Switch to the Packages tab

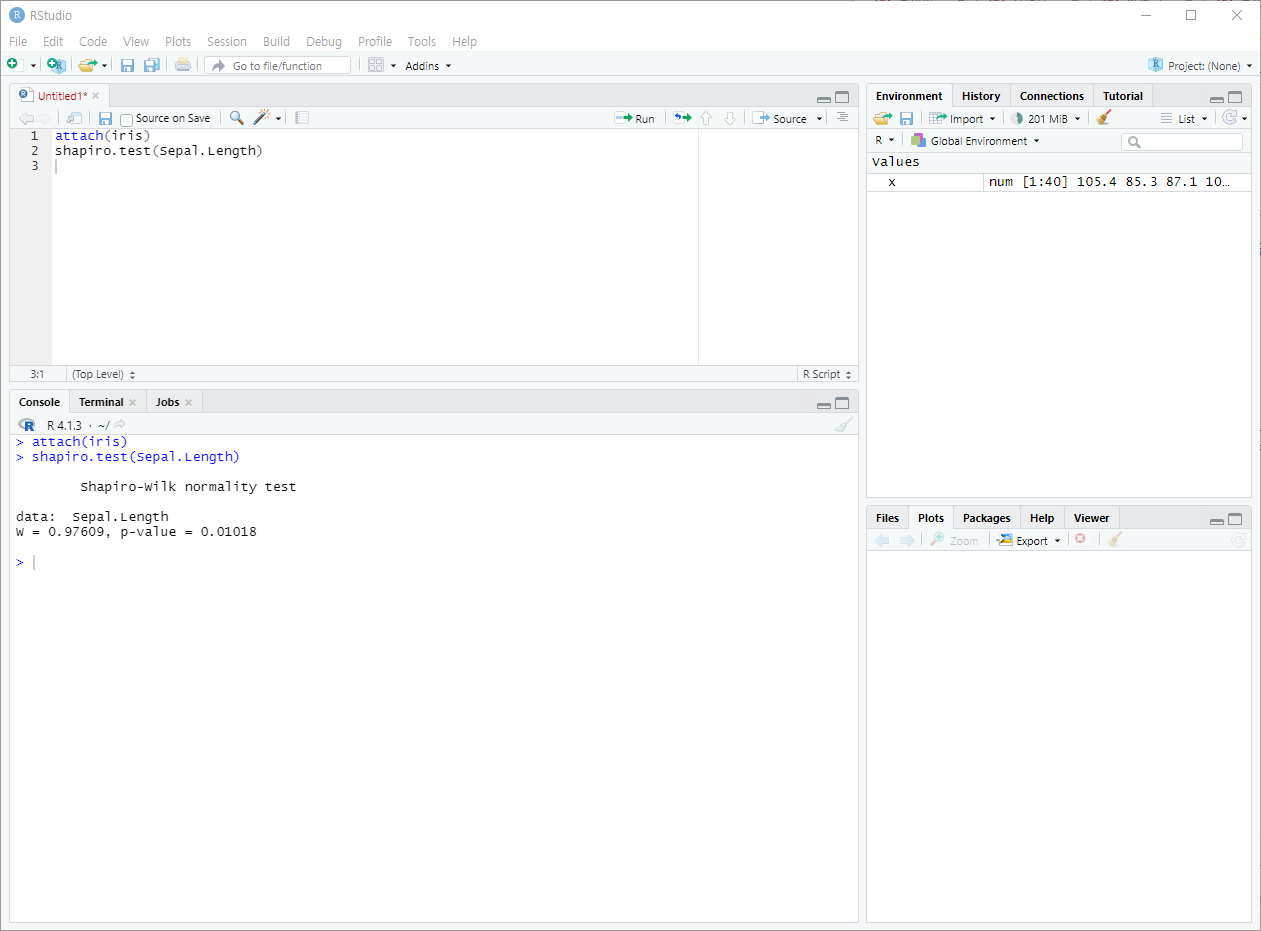point(987,518)
